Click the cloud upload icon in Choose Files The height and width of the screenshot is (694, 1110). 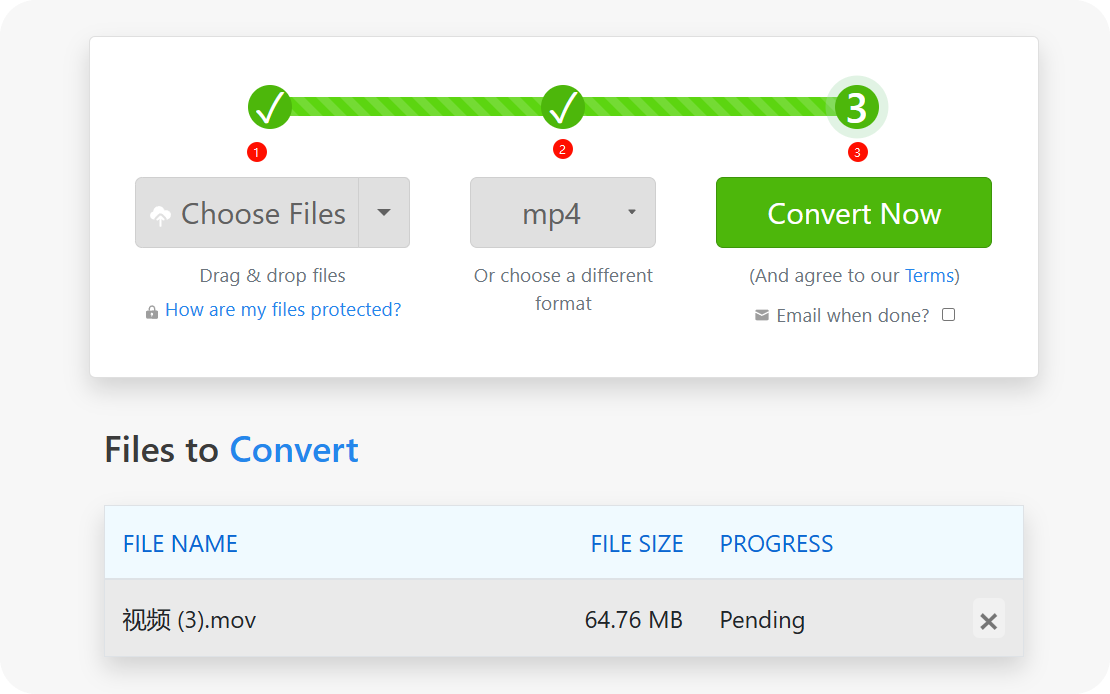pyautogui.click(x=161, y=215)
